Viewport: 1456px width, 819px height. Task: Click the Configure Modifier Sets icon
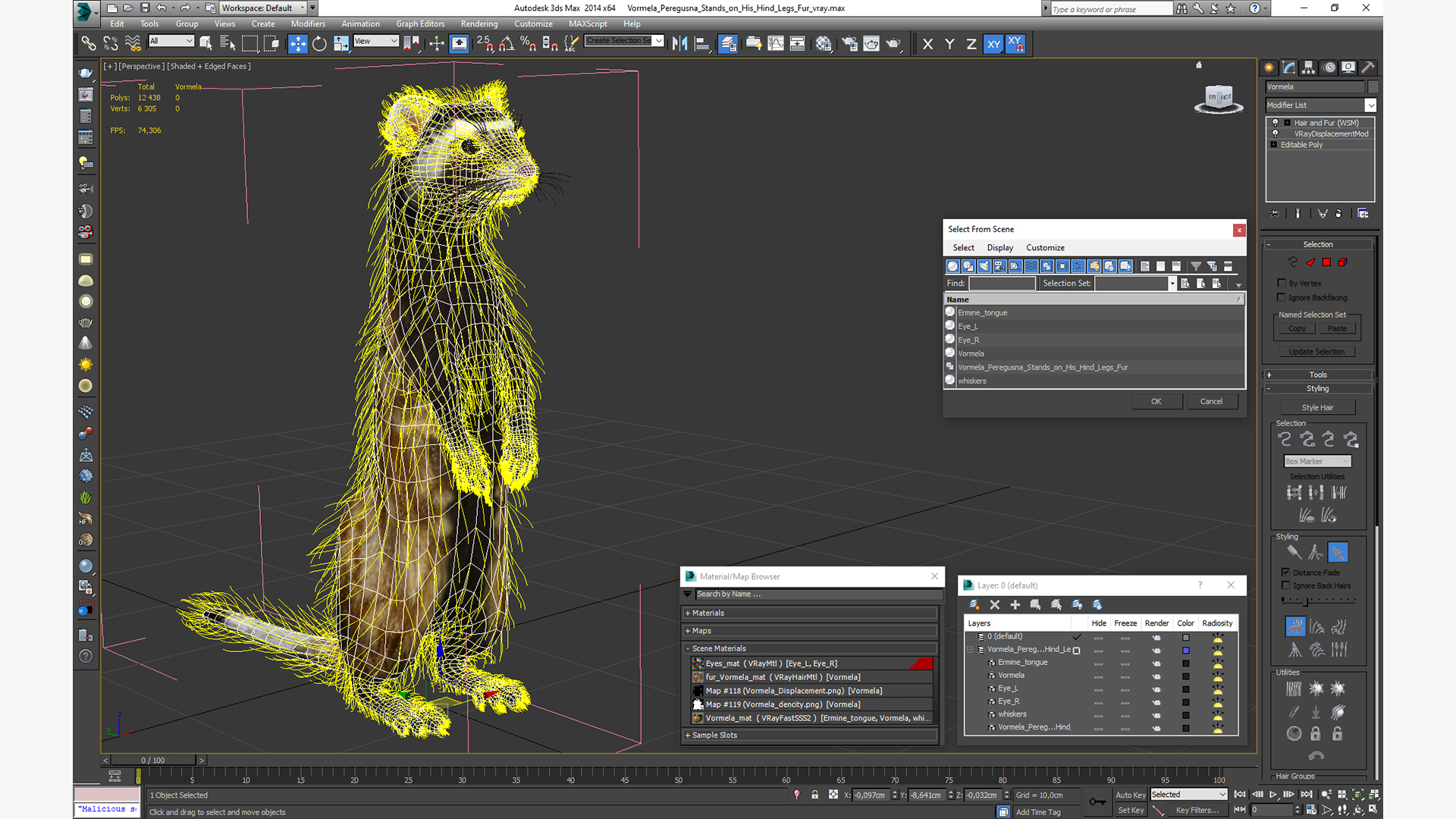coord(1363,214)
